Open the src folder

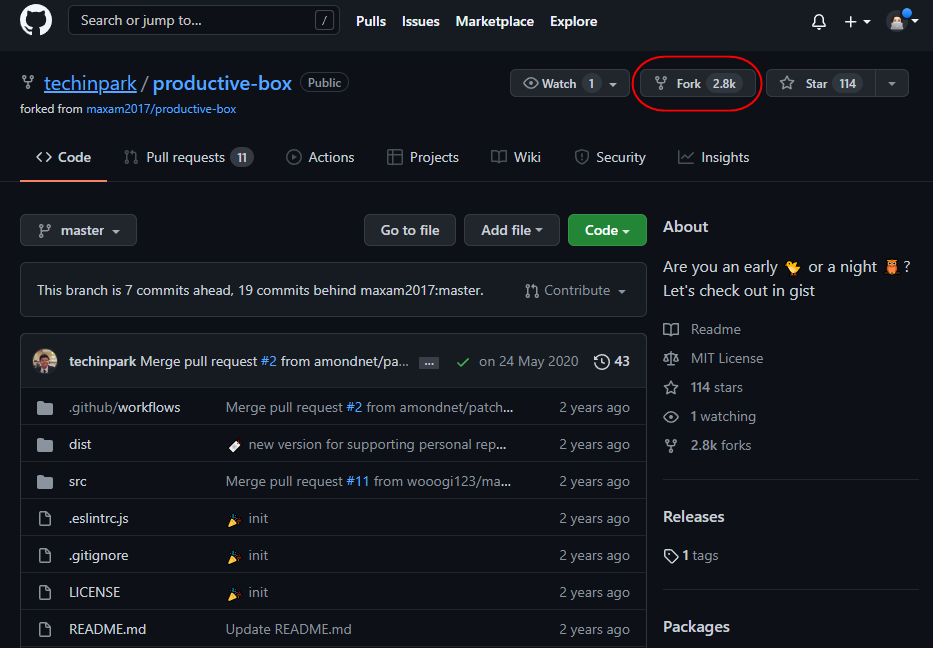click(78, 481)
